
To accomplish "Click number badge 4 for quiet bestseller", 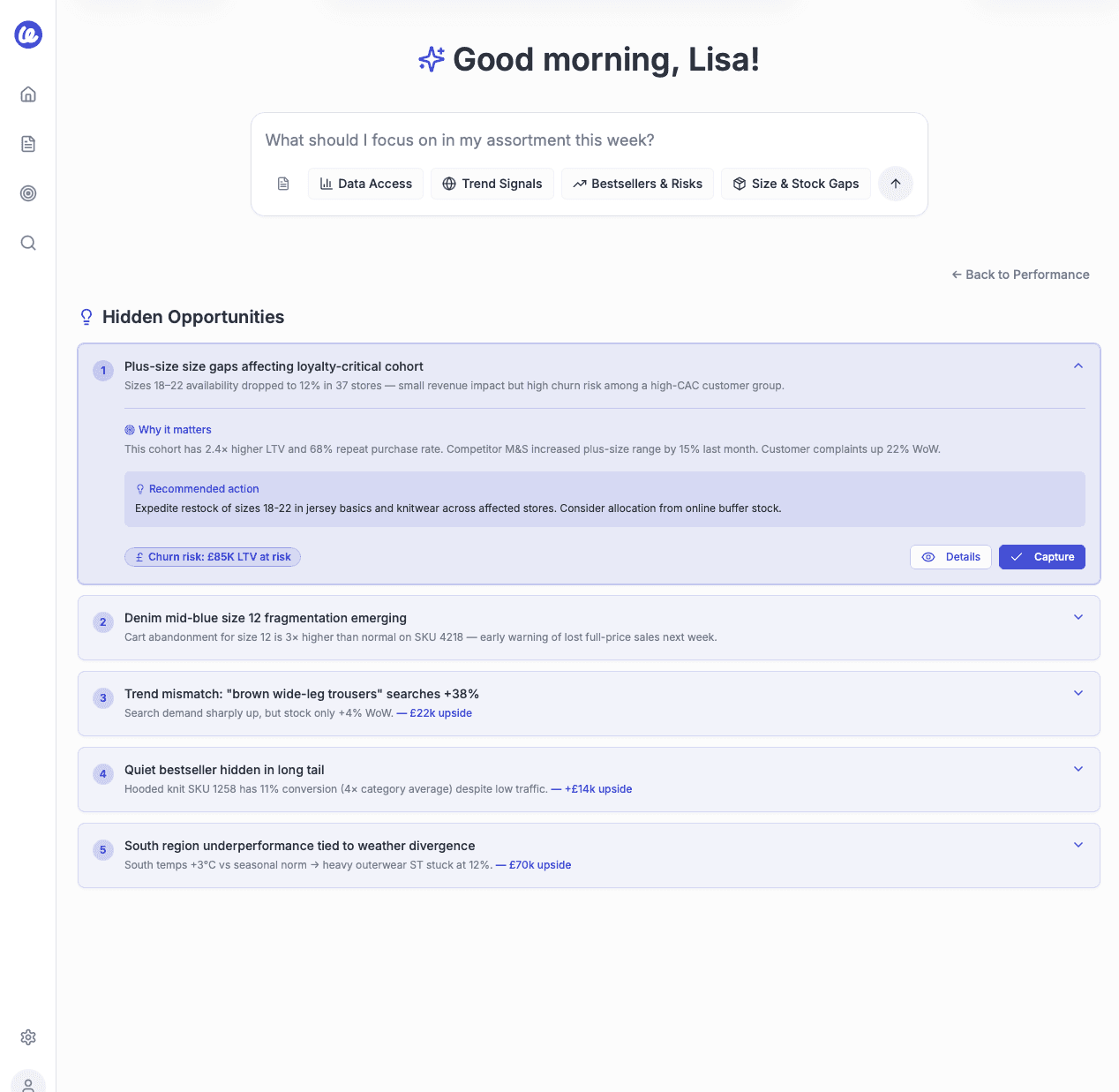I will [x=103, y=774].
